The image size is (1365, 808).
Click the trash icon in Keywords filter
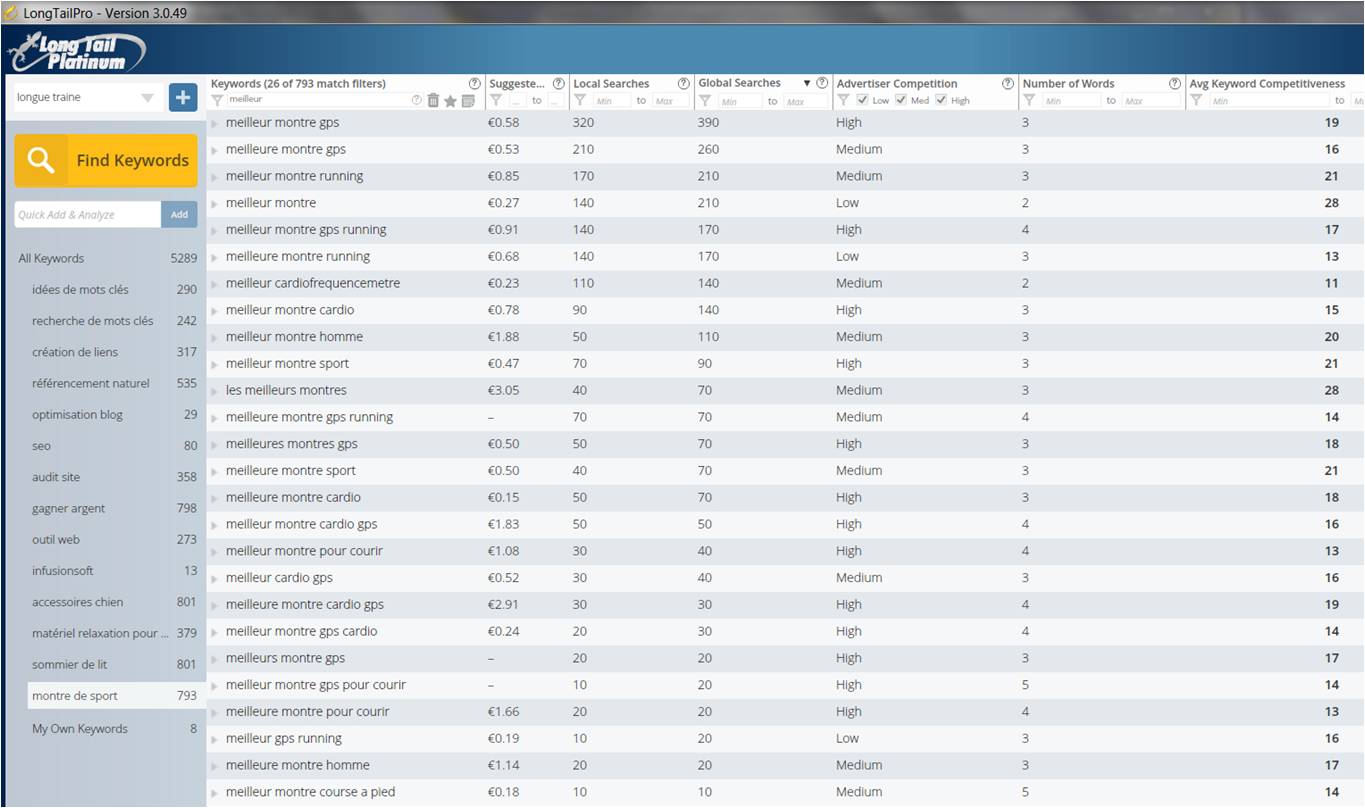(433, 101)
